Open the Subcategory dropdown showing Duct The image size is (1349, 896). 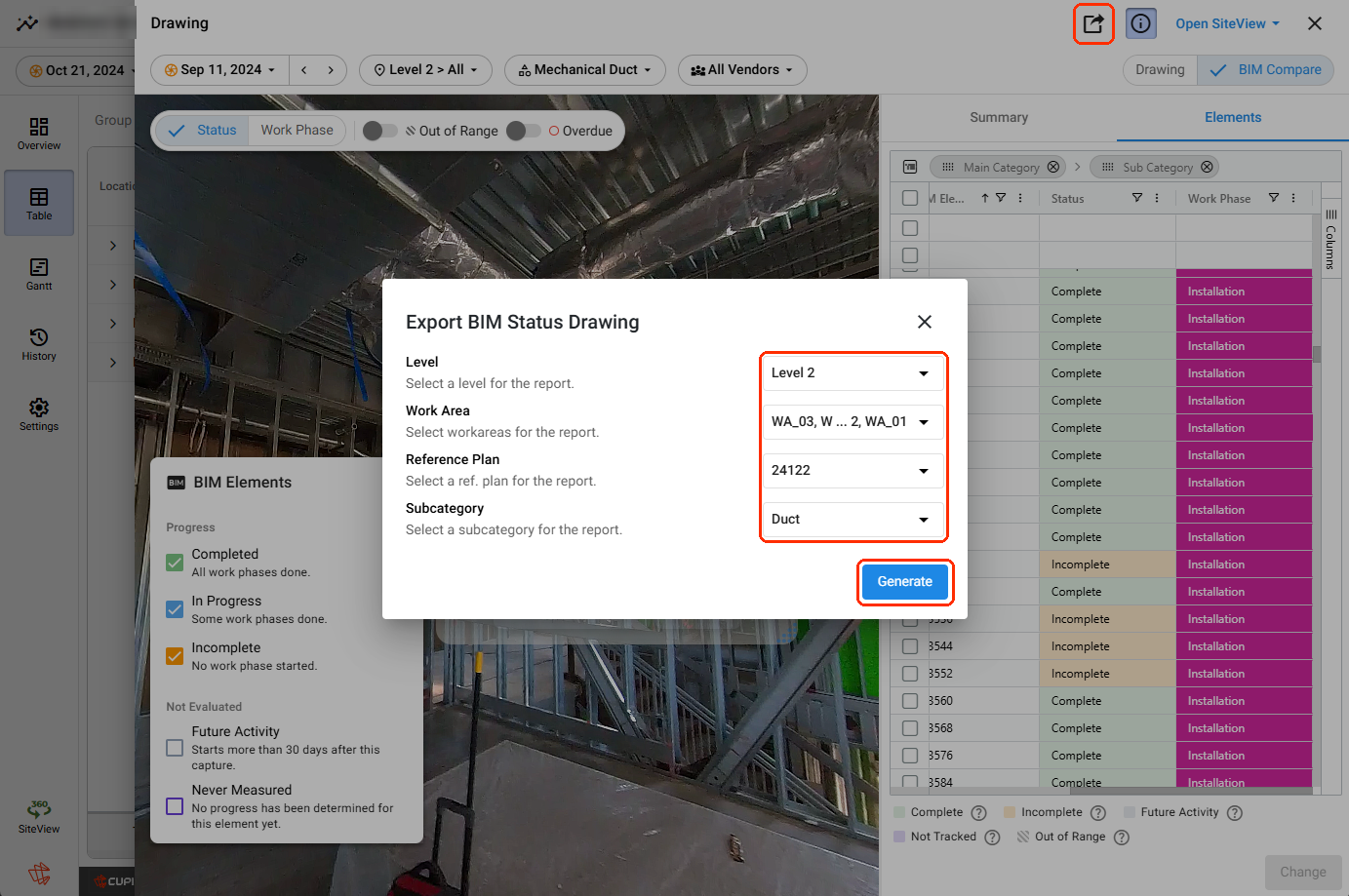coord(853,520)
